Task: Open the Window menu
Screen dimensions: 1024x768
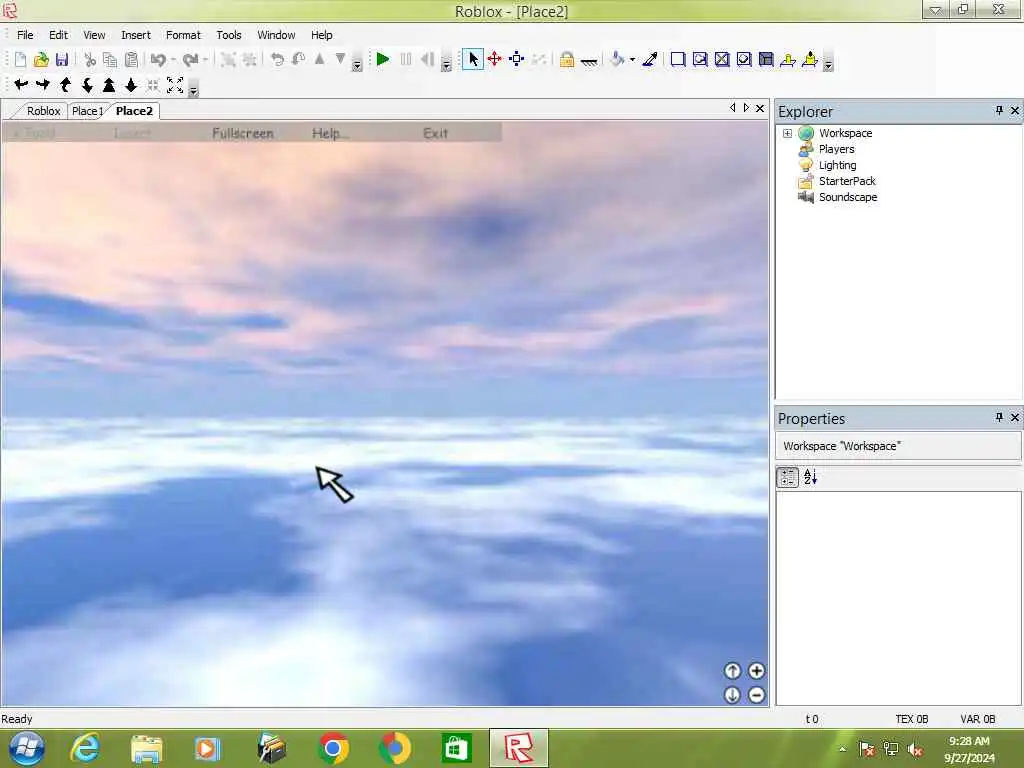Action: (276, 35)
